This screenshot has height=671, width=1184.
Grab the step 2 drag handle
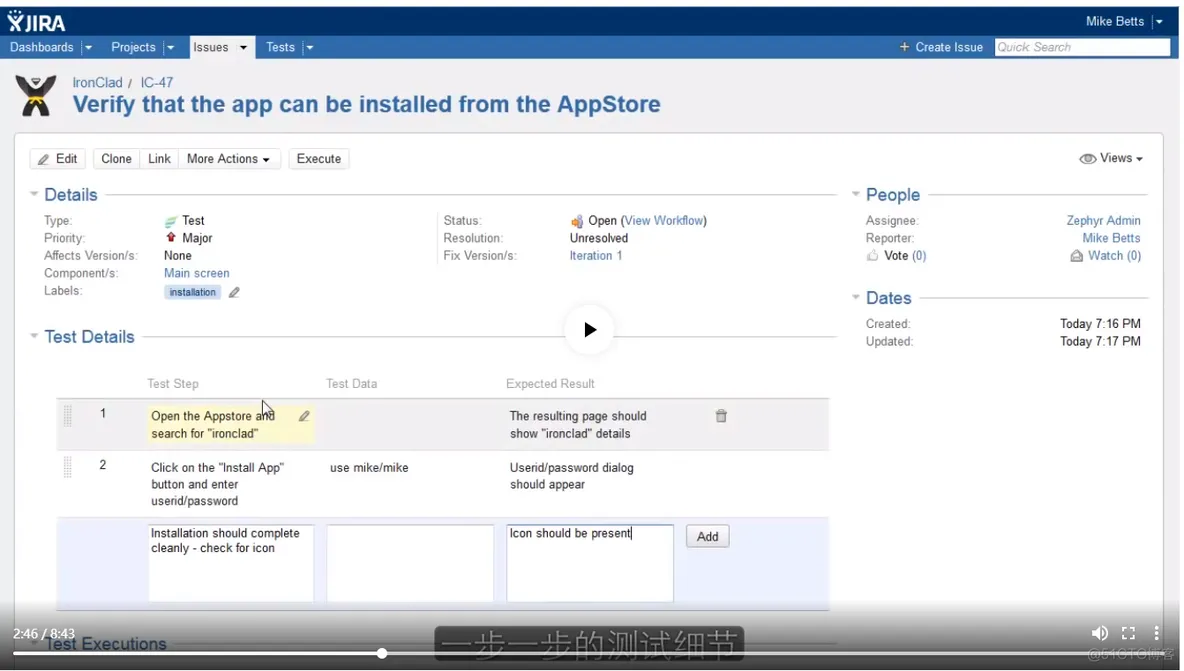coord(67,467)
